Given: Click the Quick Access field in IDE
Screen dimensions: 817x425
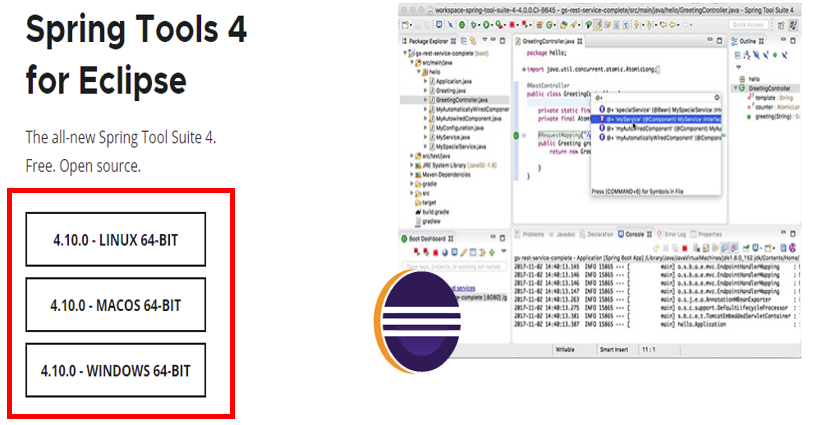Looking at the screenshot, I should click(748, 24).
